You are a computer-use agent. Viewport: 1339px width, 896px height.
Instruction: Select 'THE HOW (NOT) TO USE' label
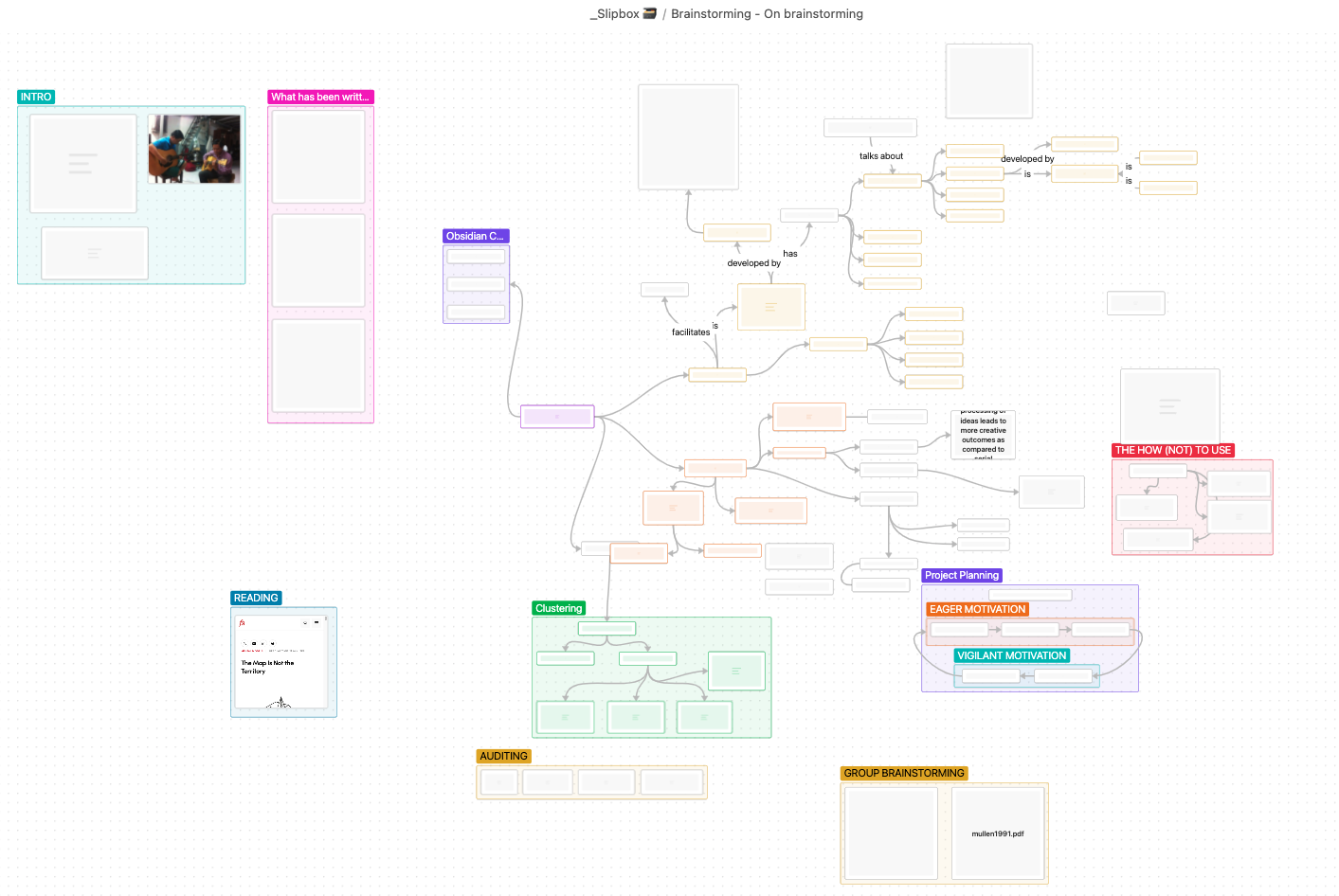point(1172,451)
